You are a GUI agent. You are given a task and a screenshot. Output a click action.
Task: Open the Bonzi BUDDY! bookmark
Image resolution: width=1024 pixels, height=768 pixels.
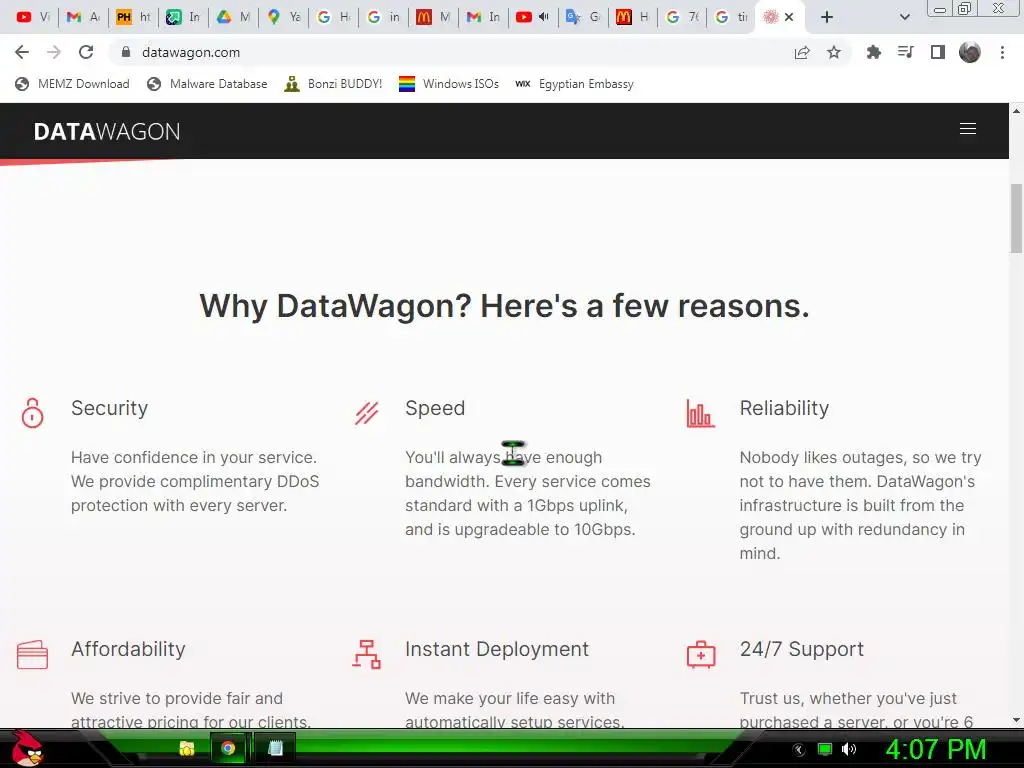333,84
